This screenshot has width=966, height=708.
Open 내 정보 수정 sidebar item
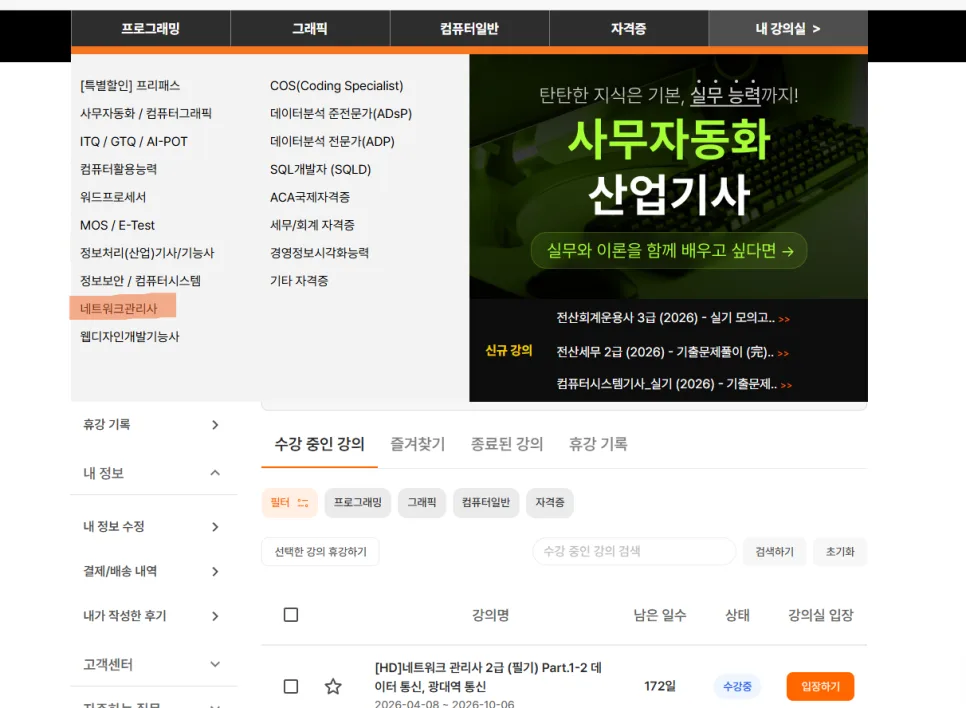[x=153, y=527]
